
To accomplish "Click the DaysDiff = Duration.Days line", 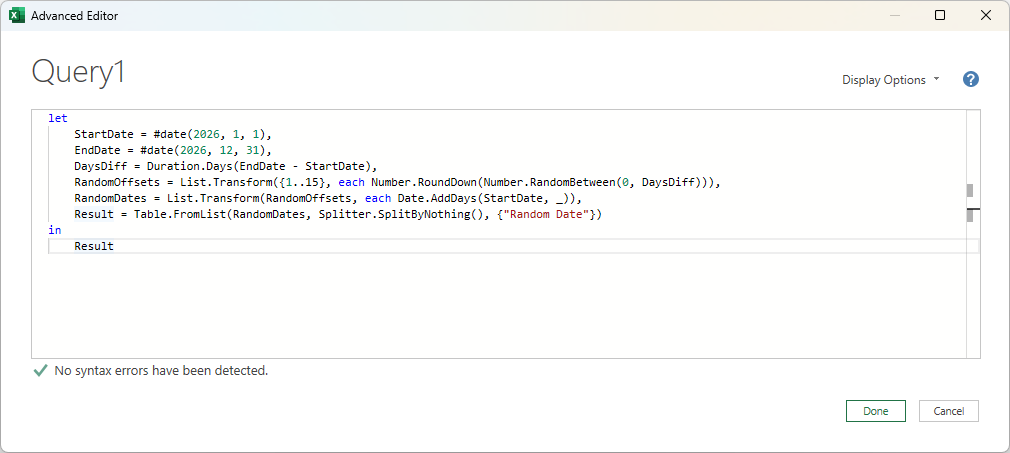I will pyautogui.click(x=225, y=166).
